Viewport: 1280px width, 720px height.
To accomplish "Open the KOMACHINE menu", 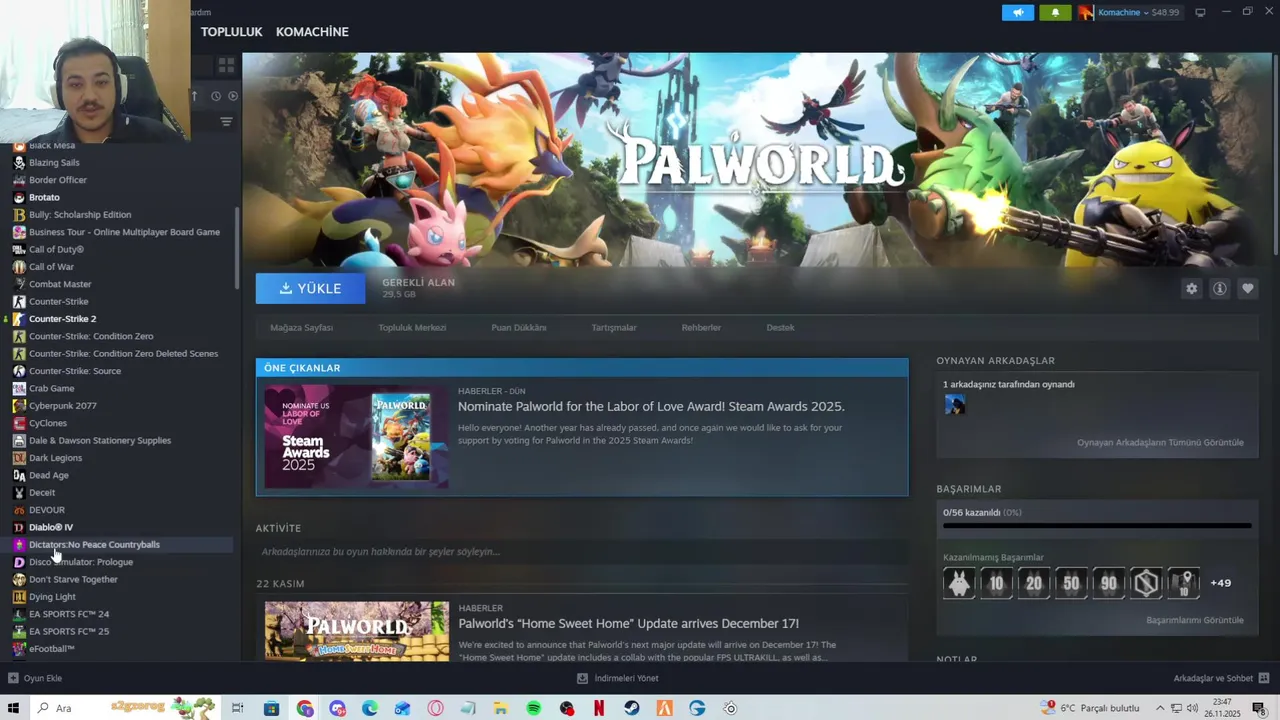I will point(312,32).
